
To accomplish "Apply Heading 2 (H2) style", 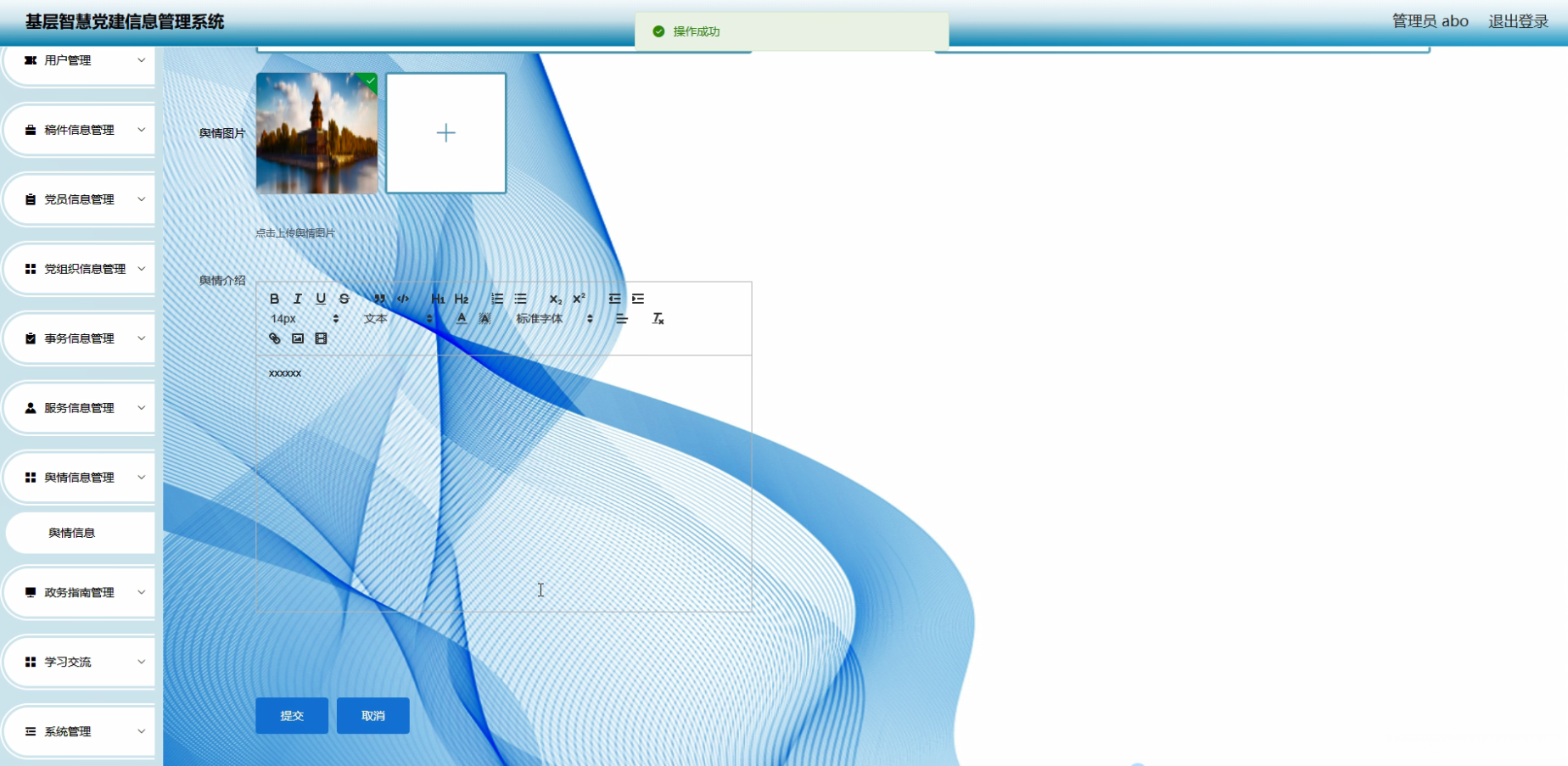I will (462, 299).
